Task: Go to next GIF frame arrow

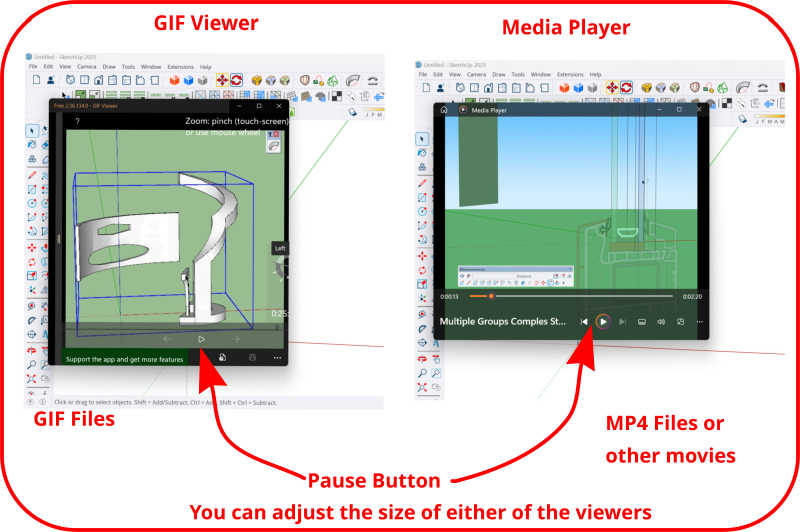Action: pos(236,339)
